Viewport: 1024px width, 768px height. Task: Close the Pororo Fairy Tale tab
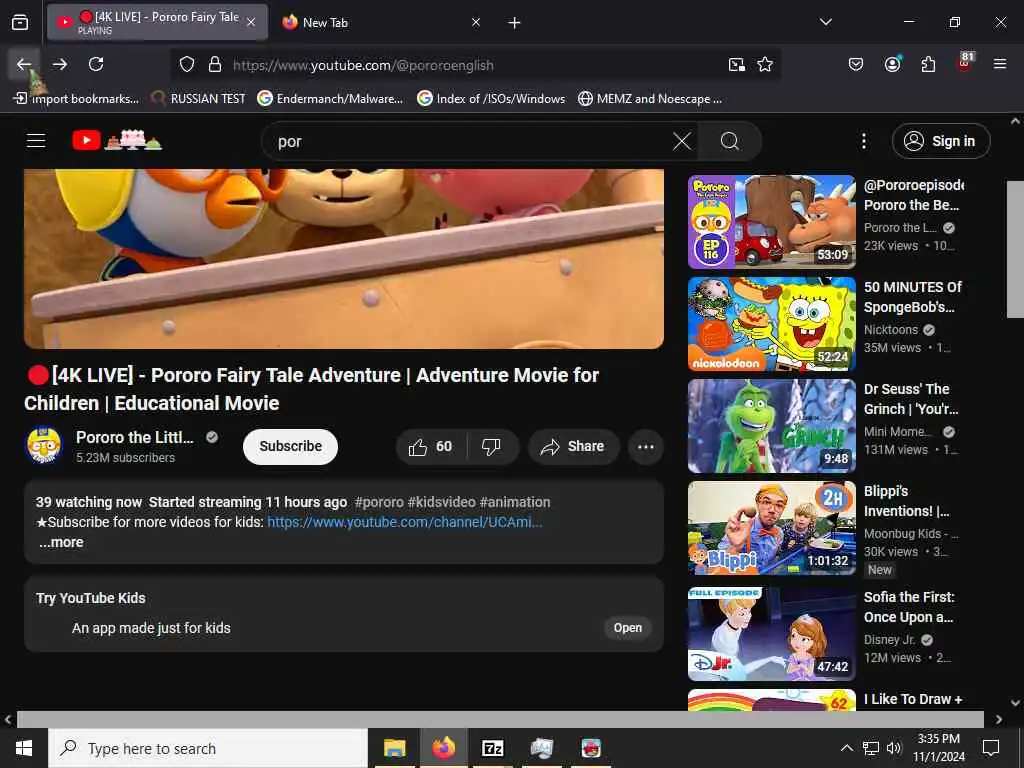251,22
